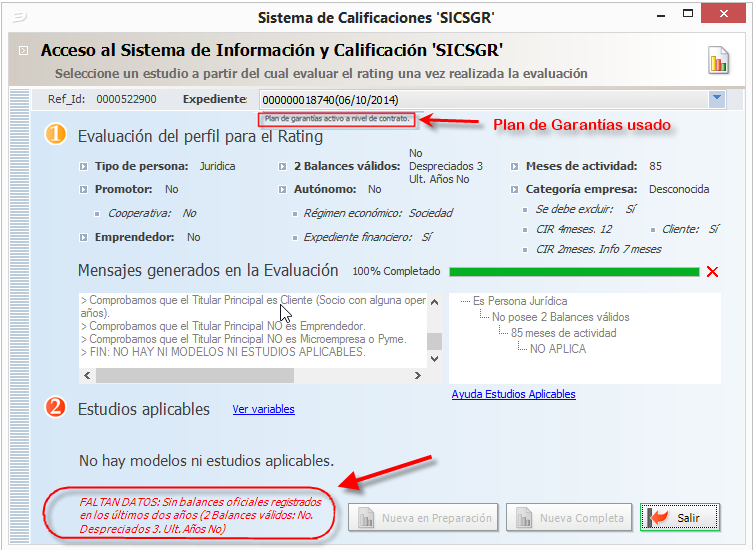Click the vertical scrollbar thumb in messages
The width and height of the screenshot is (754, 550).
434,341
